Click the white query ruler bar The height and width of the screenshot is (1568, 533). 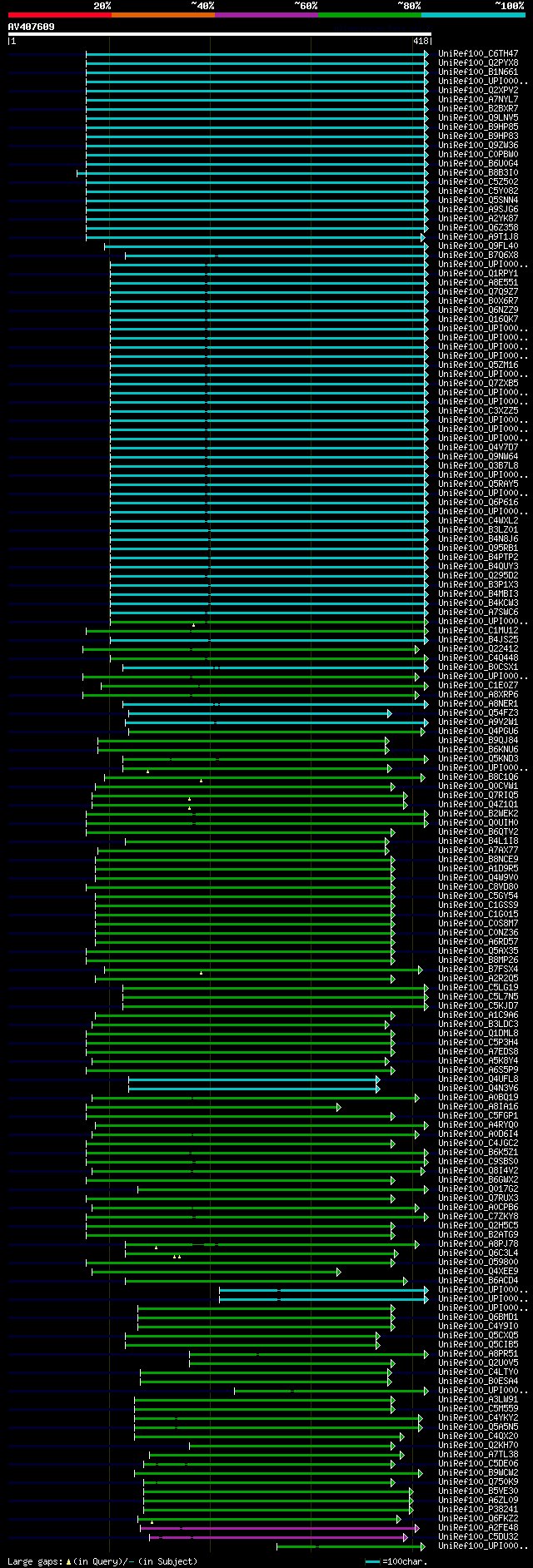(x=220, y=34)
